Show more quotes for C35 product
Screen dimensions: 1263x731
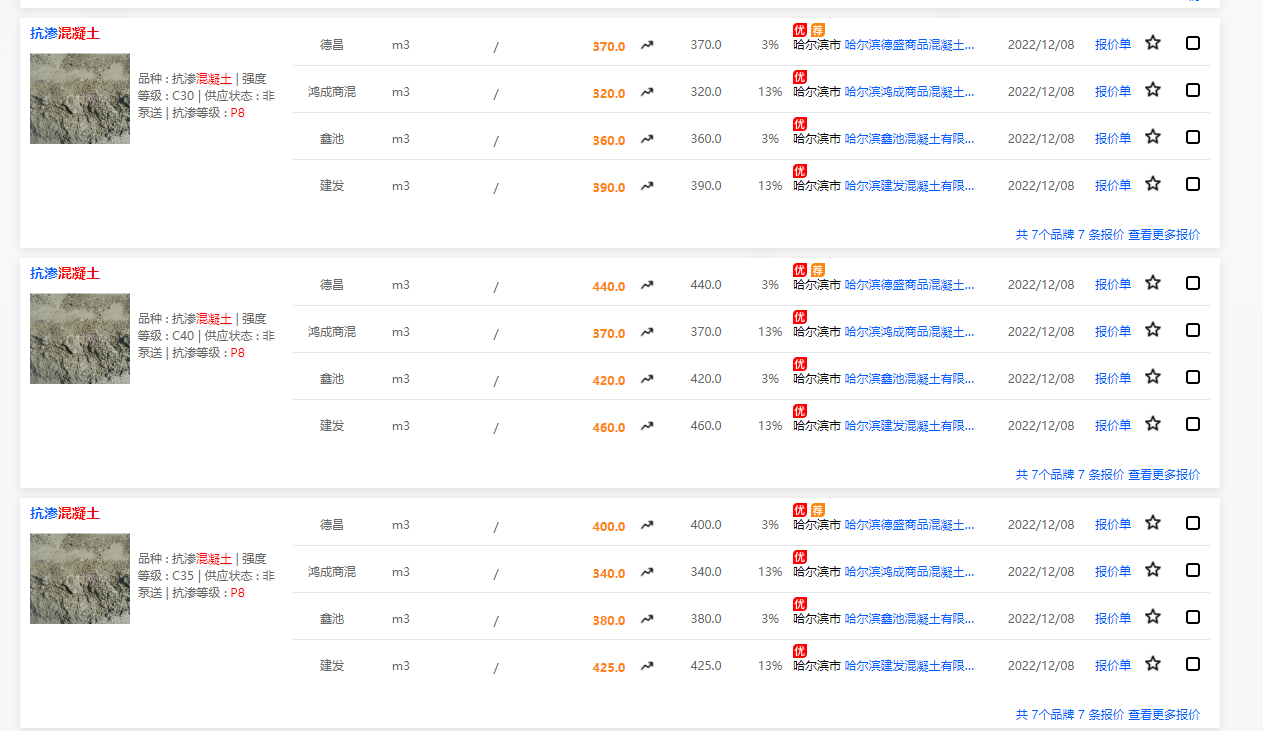click(x=1164, y=715)
